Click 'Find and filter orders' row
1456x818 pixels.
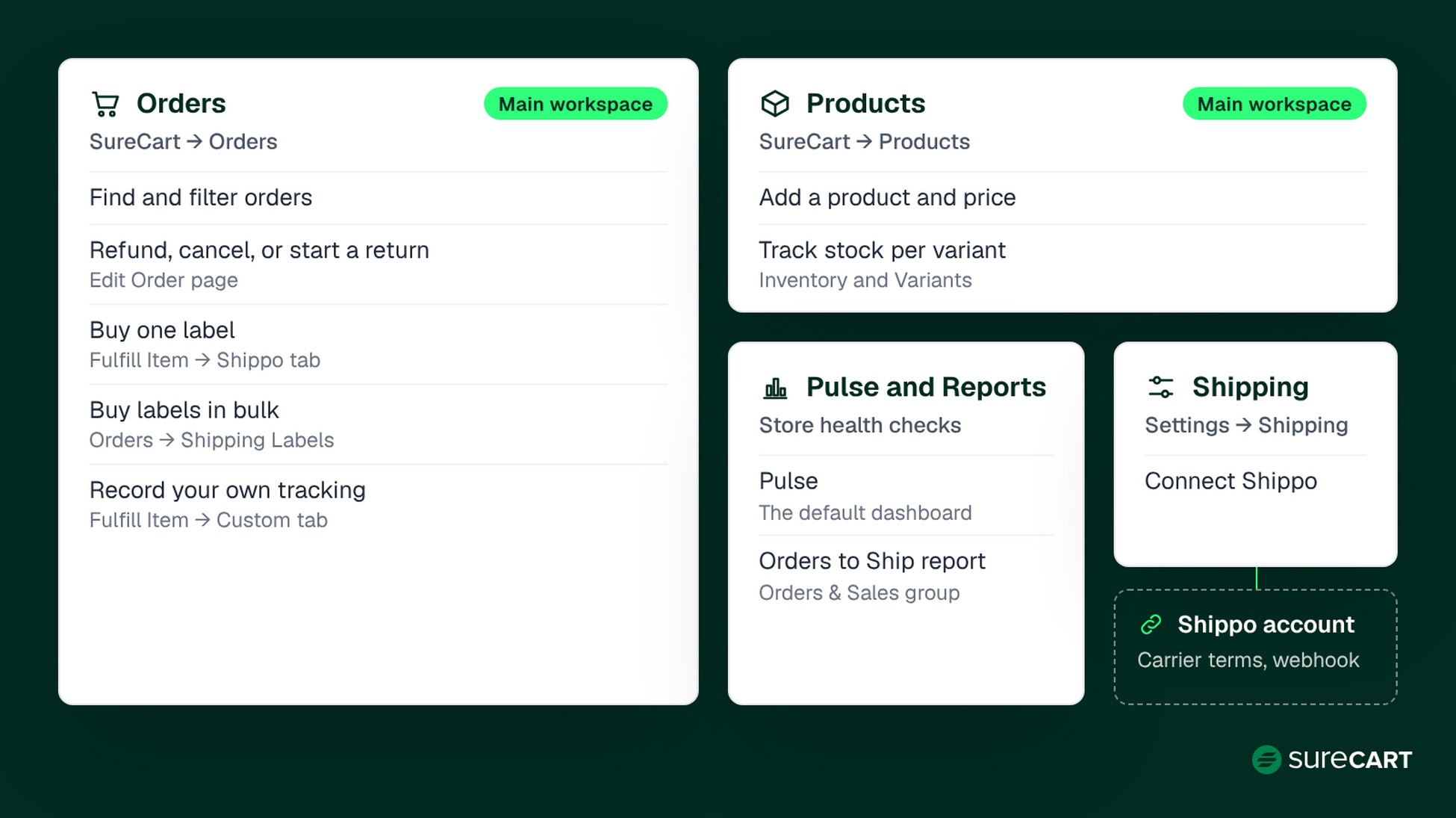click(378, 197)
